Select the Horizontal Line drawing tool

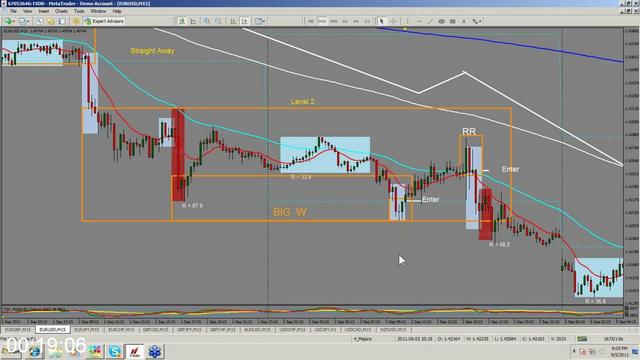coord(419,21)
